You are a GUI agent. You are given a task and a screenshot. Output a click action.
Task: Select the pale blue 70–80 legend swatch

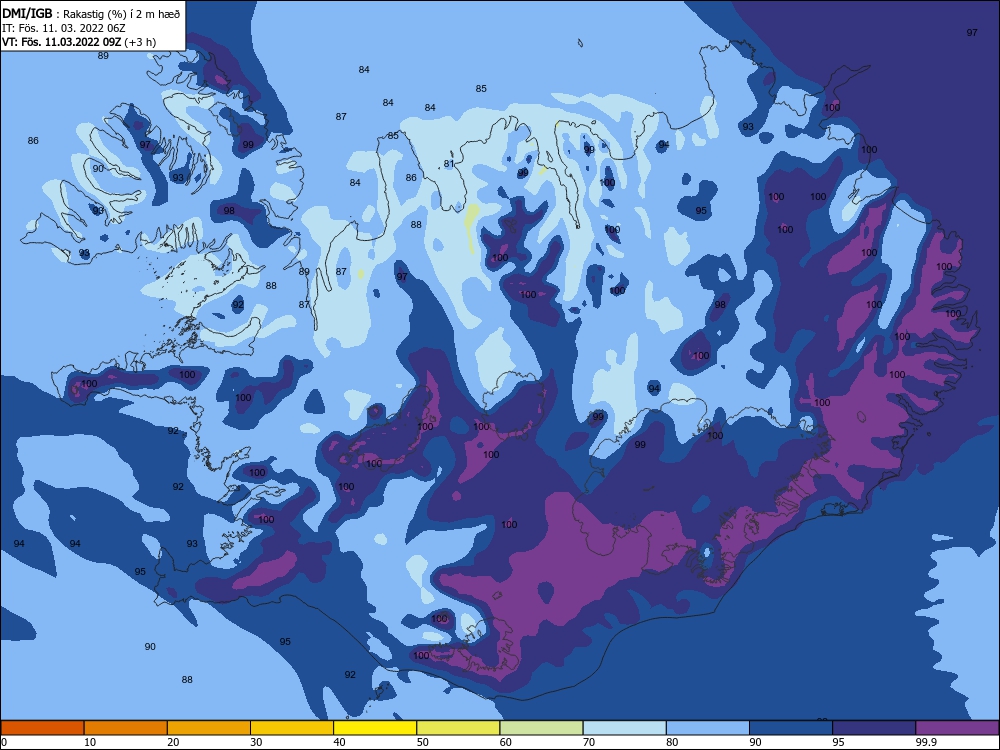click(x=625, y=728)
